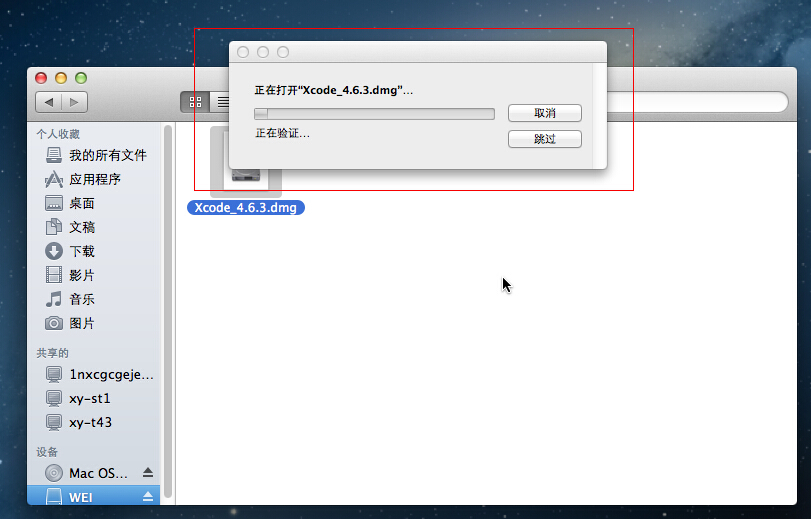Viewport: 811px width, 519px height.
Task: Click the 个人收藏 section header
Action: coord(58,134)
